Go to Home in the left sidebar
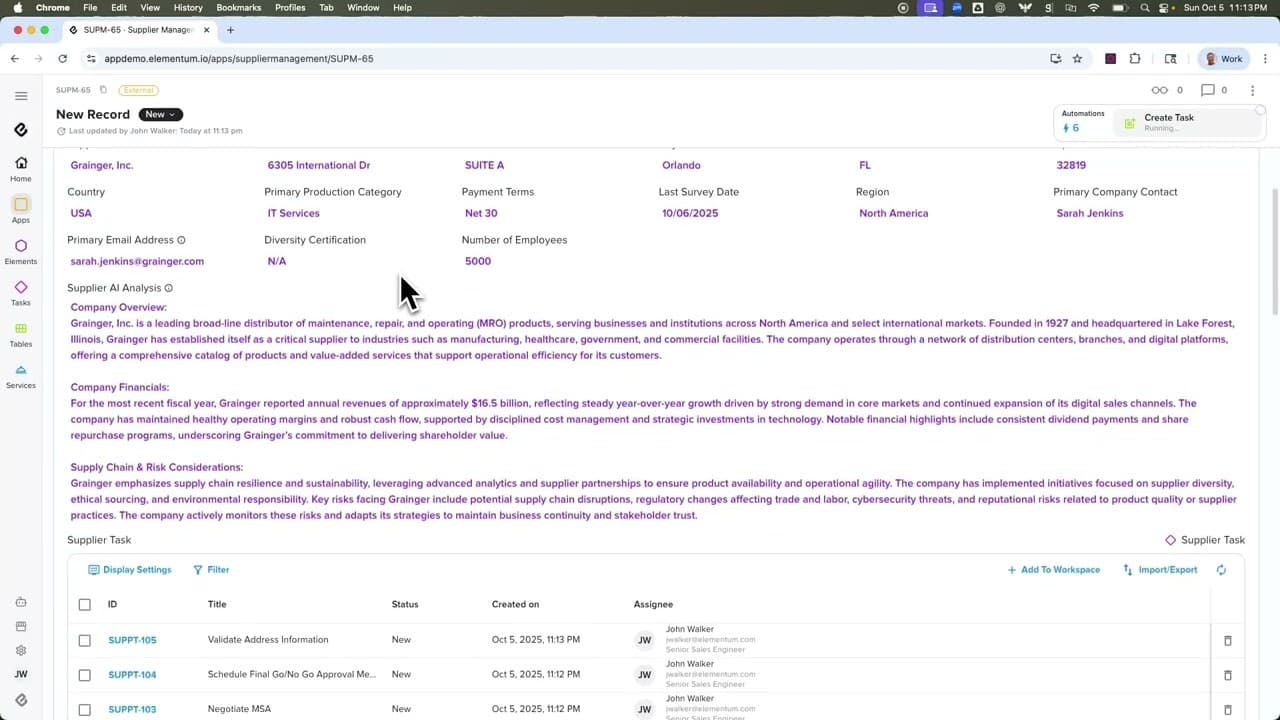 point(21,168)
